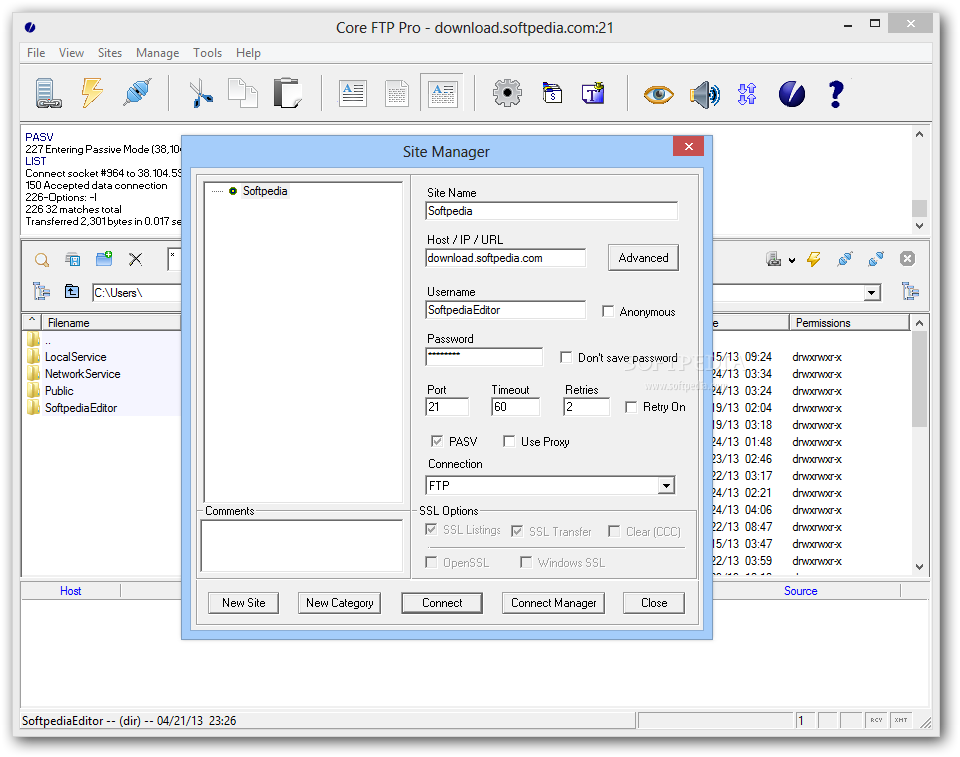The height and width of the screenshot is (757, 960).
Task: Click the Advanced button
Action: [x=643, y=258]
